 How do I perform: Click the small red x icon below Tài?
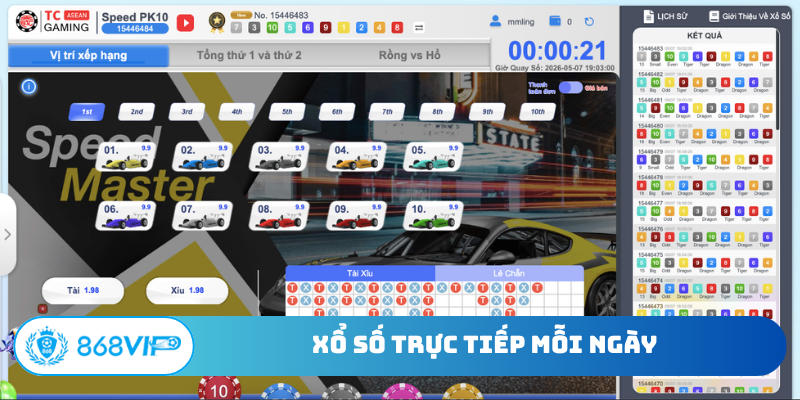[x=42, y=309]
